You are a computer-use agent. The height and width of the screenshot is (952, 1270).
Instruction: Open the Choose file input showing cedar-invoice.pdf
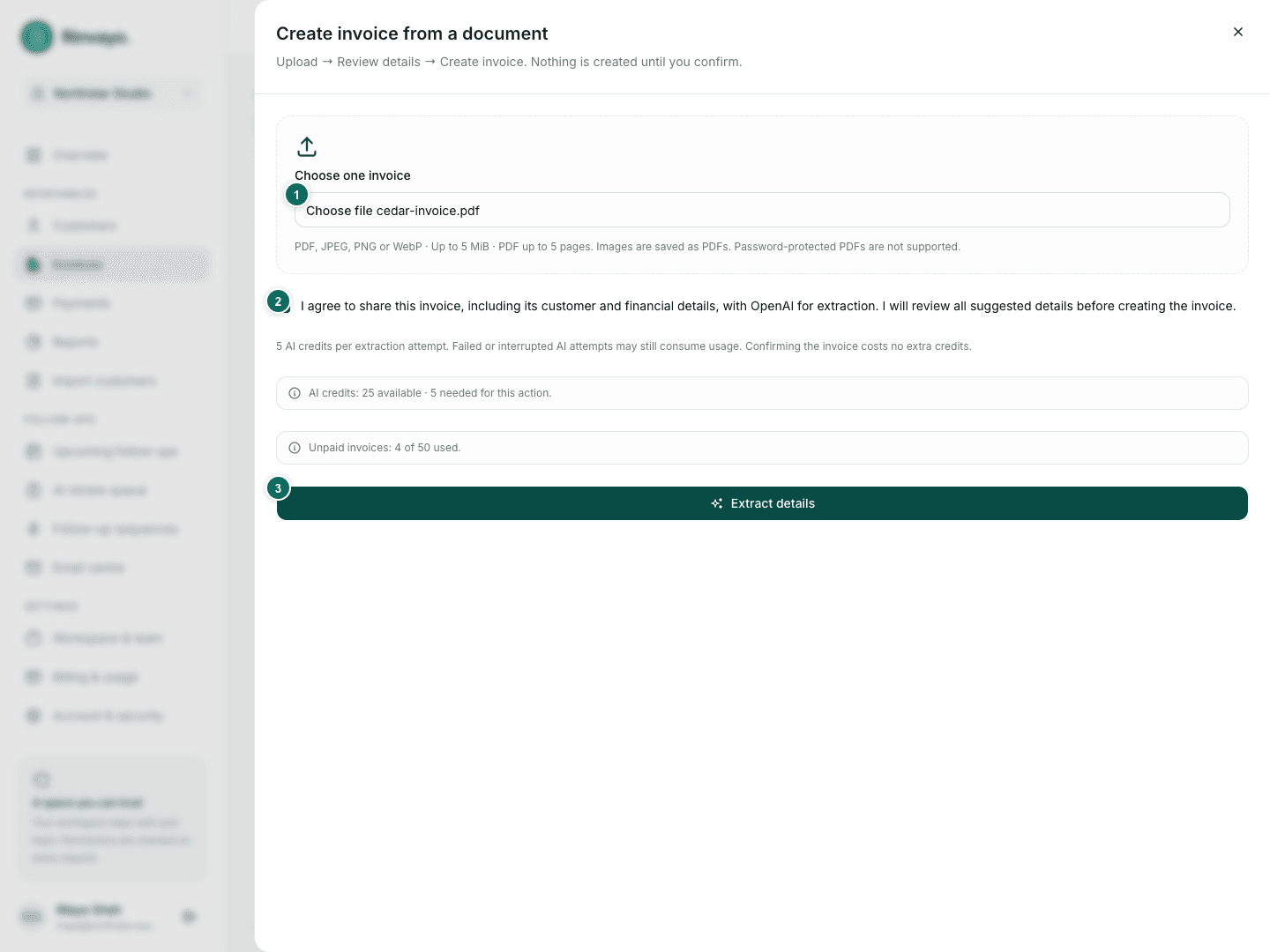(762, 210)
